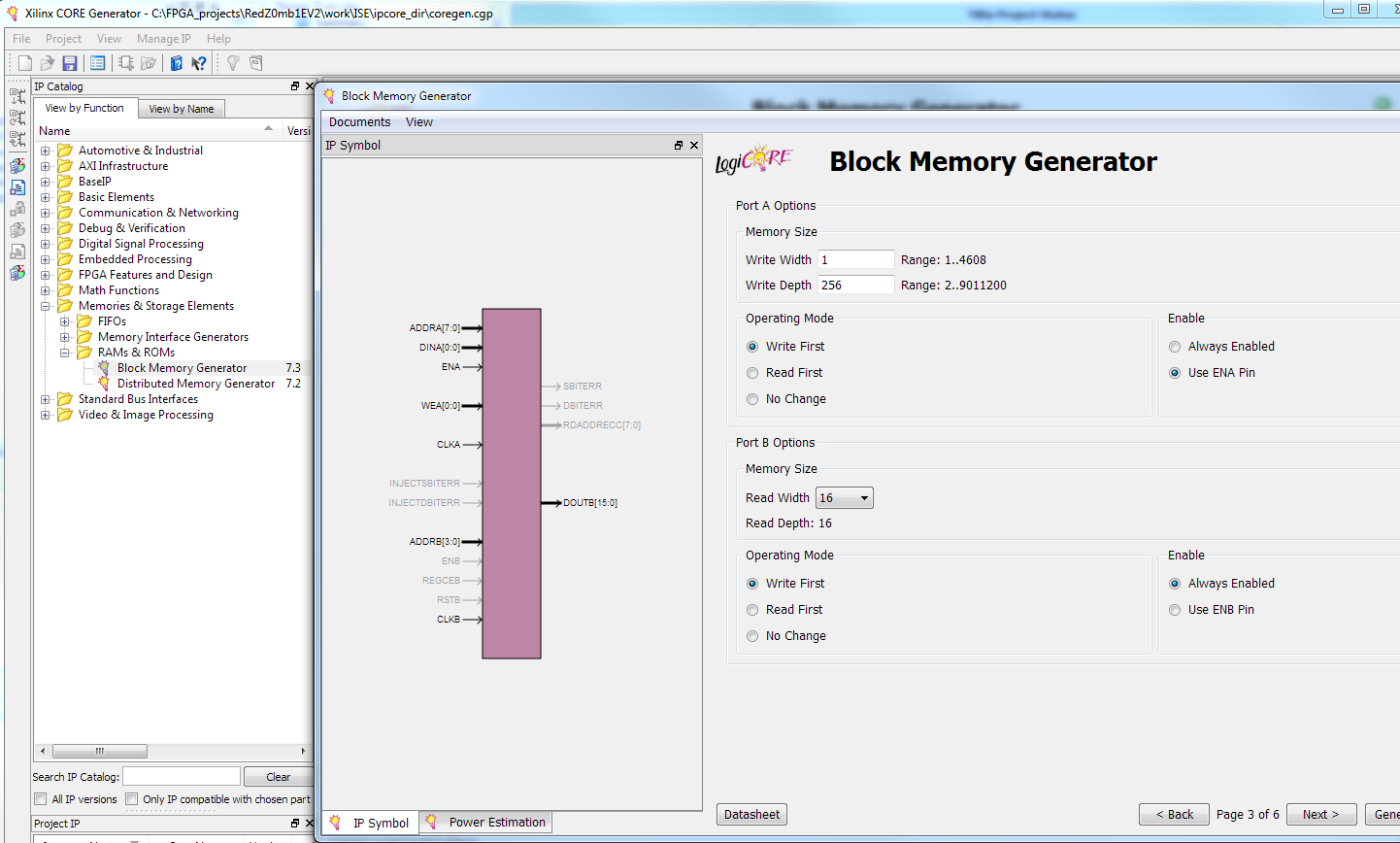The image size is (1400, 843).
Task: Click the padlock icon in left sidebar
Action: click(17, 209)
